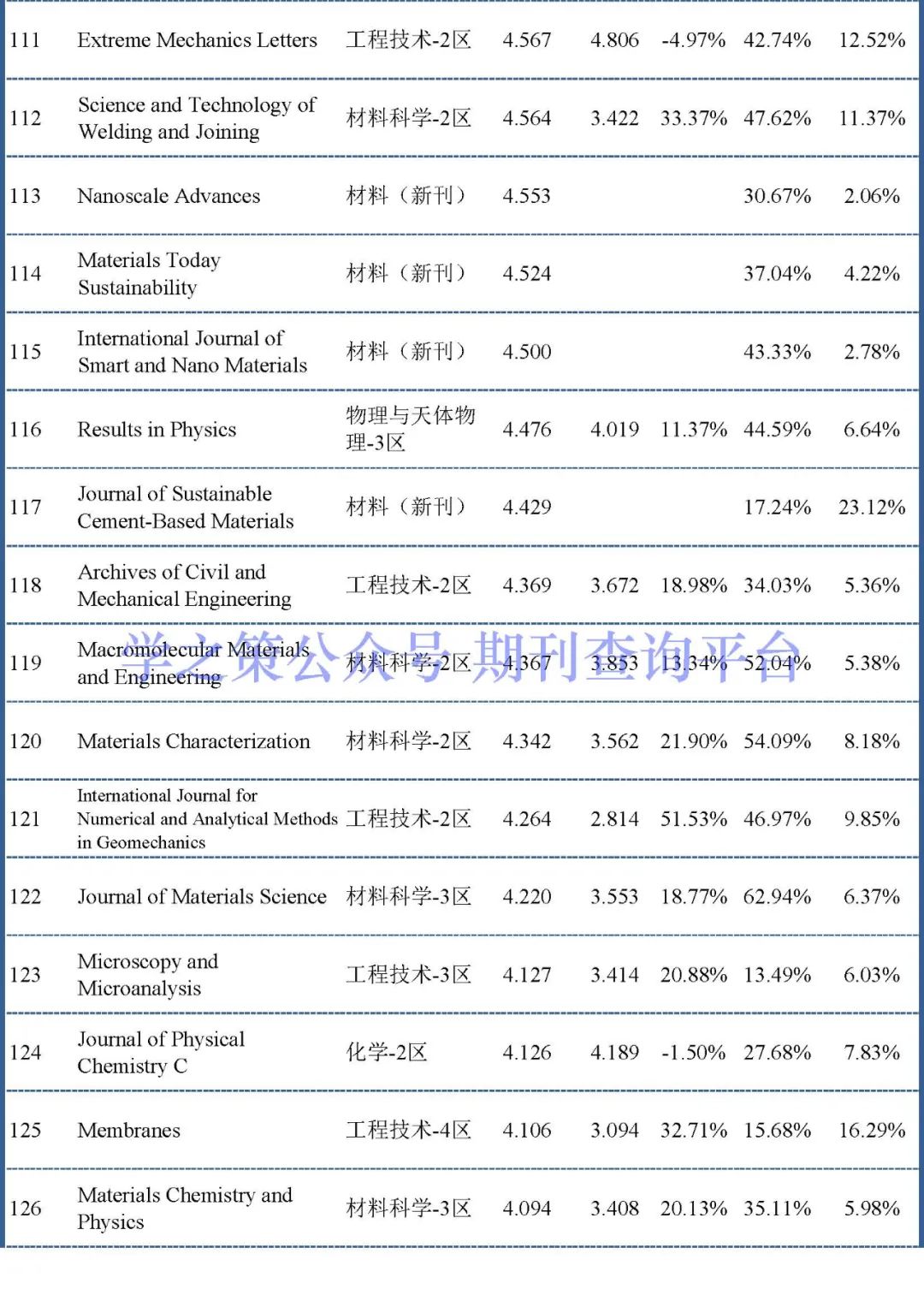This screenshot has height=1307, width=924.
Task: Click Materials Characterization journal name
Action: 193,741
